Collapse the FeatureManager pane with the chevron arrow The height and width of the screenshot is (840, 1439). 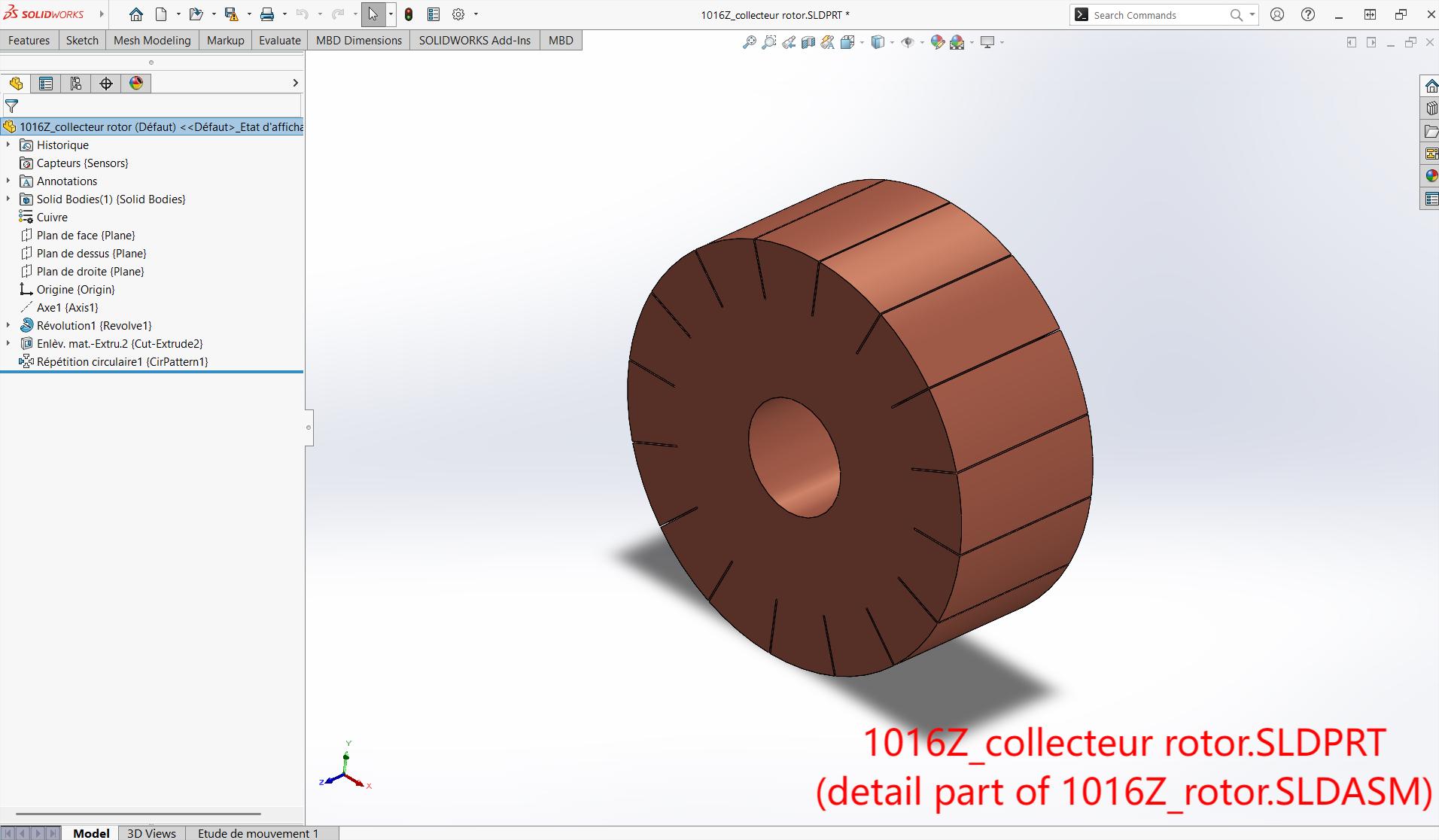pyautogui.click(x=295, y=83)
